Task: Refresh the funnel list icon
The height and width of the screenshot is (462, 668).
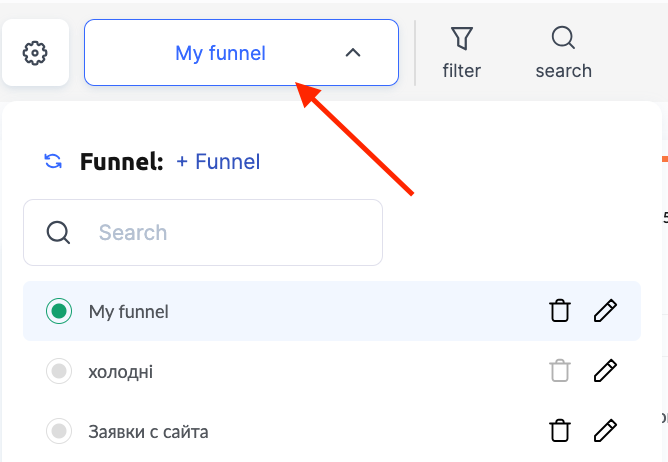Action: pyautogui.click(x=53, y=161)
